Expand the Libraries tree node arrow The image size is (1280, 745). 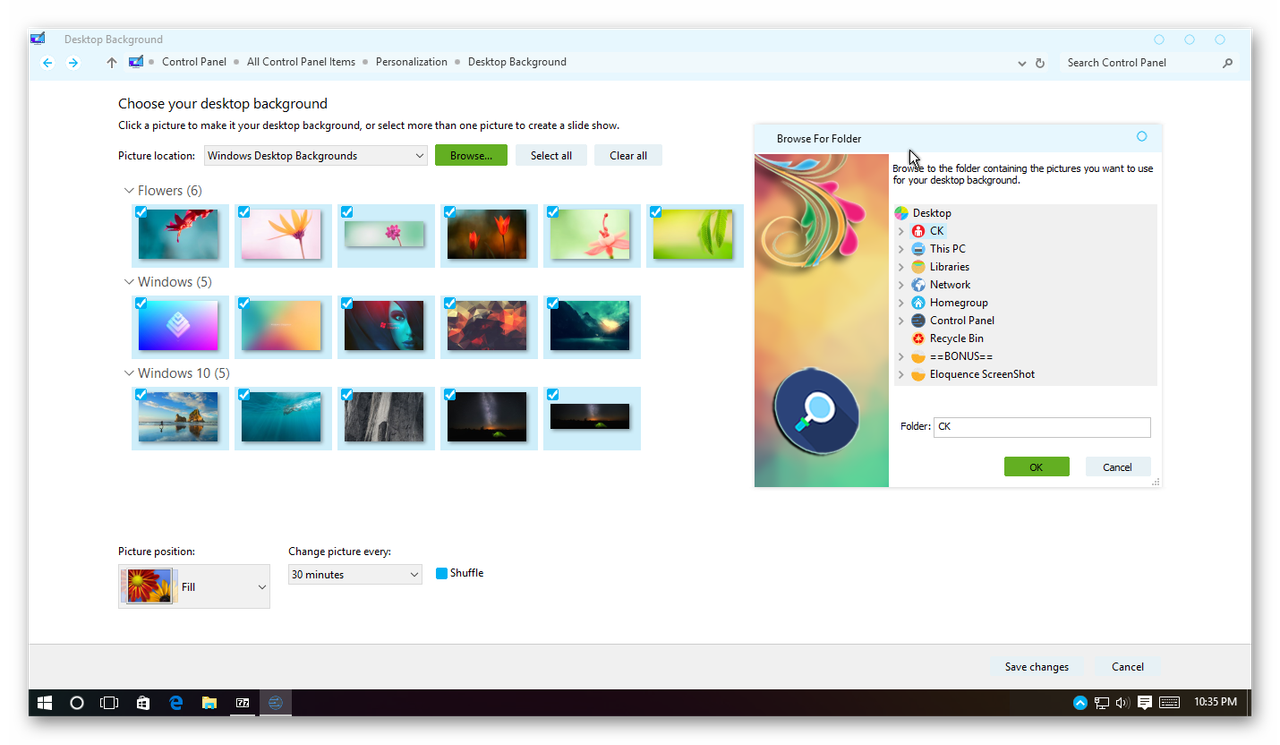(x=901, y=267)
